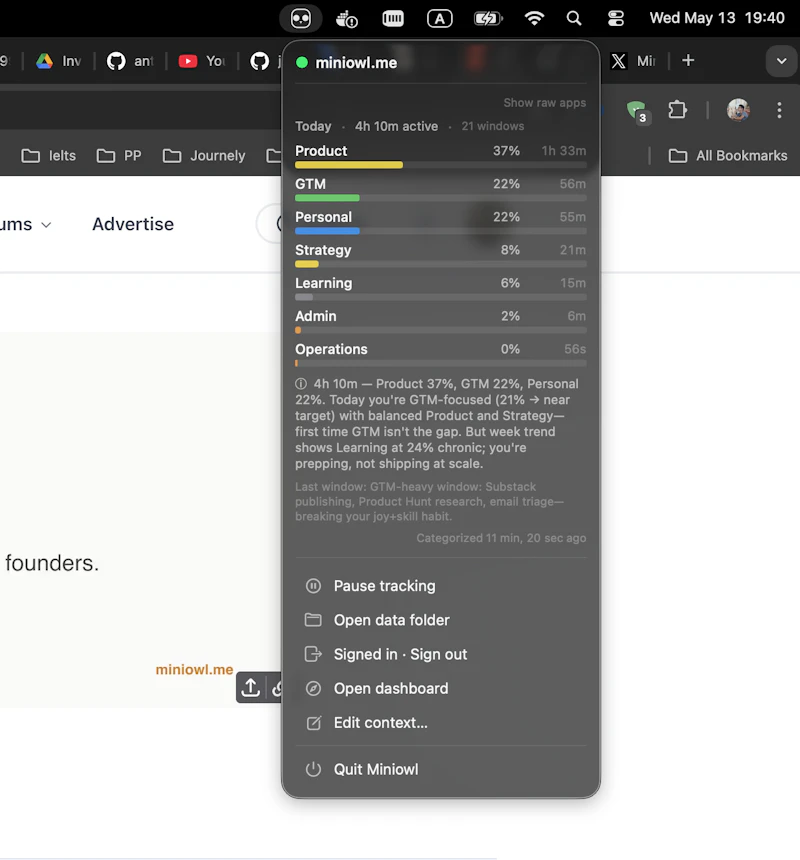The image size is (800, 860).
Task: Select the Product category row
Action: 440,156
